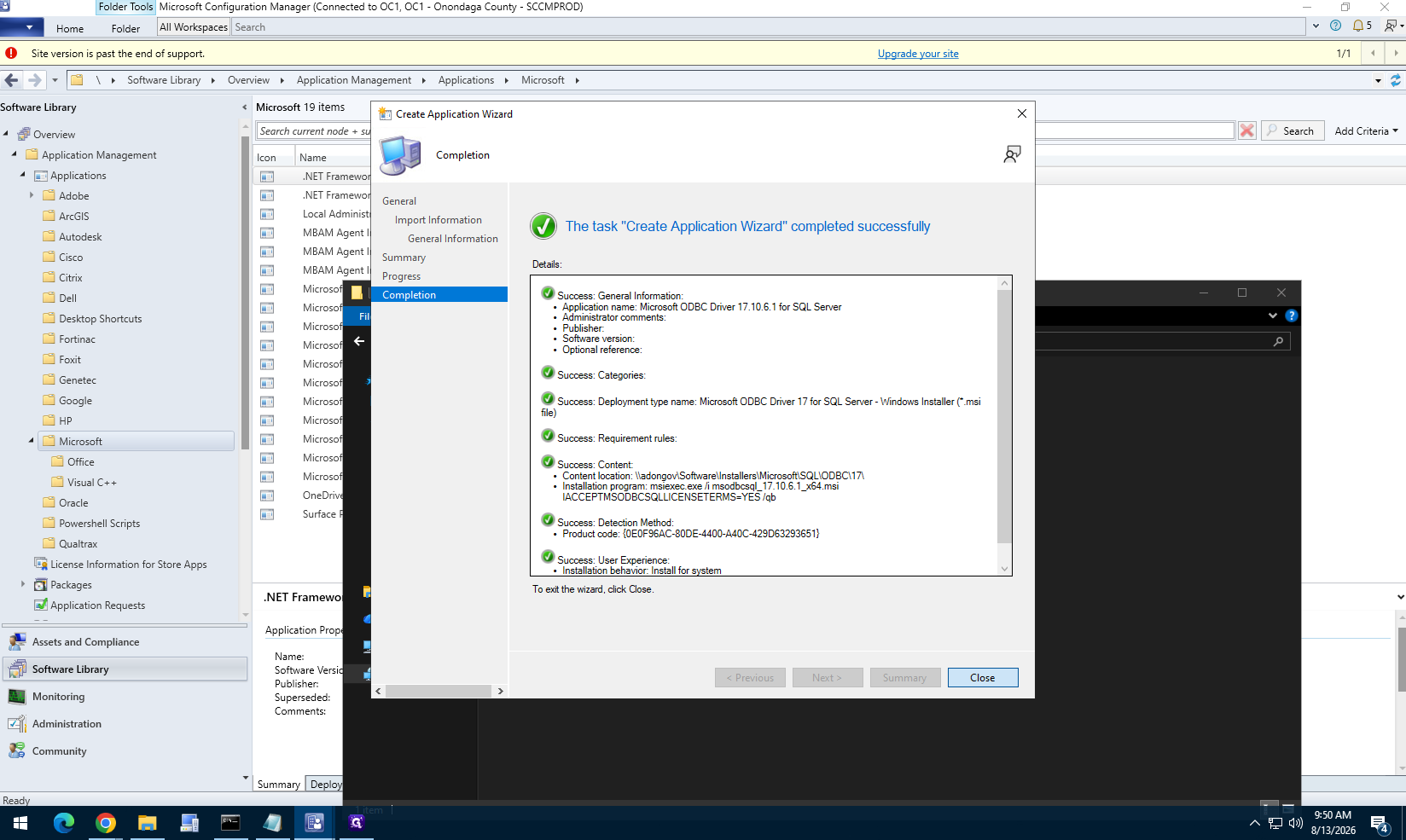Open Application Requests node
This screenshot has width=1406, height=840.
coord(97,605)
